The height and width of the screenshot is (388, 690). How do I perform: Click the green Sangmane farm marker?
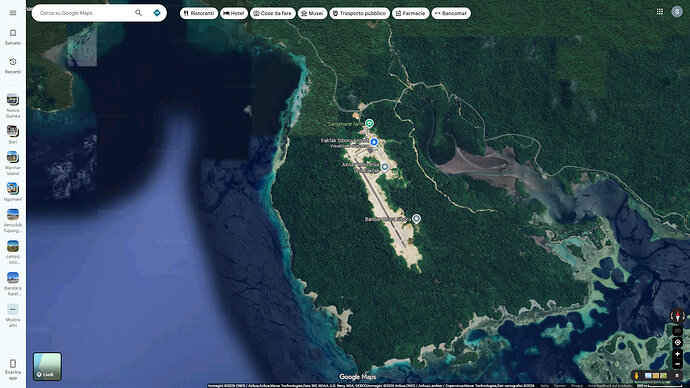[369, 124]
